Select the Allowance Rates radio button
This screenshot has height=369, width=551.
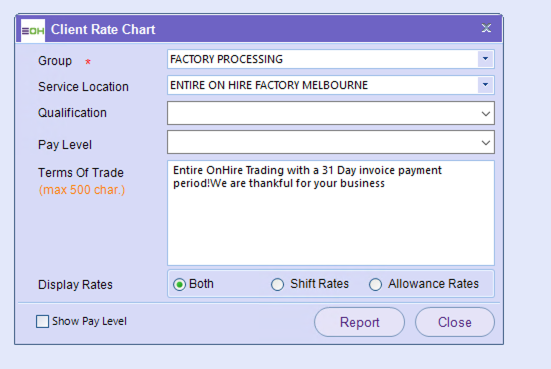375,284
